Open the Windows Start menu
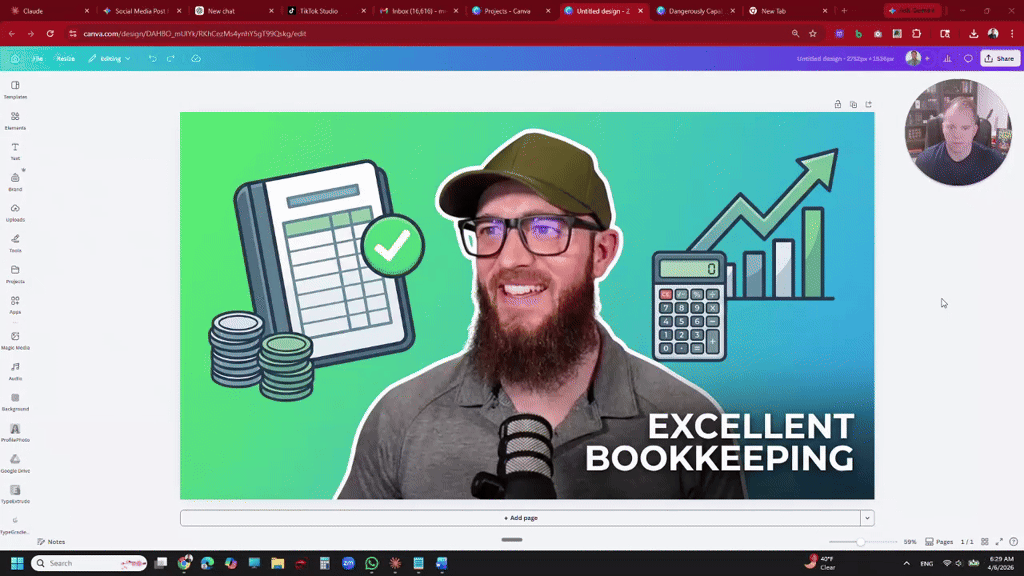Viewport: 1024px width, 576px height. point(17,563)
